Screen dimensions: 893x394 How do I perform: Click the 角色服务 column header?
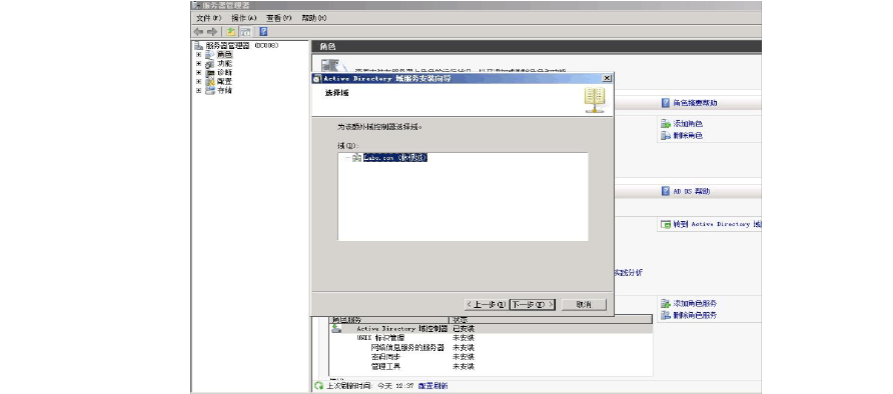click(390, 320)
